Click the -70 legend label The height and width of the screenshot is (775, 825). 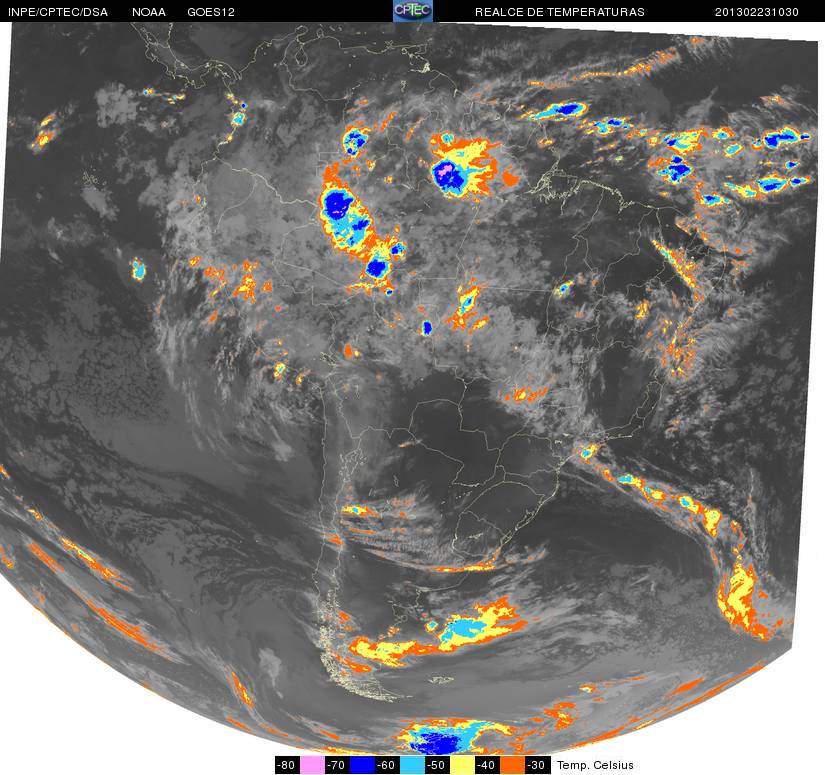(x=337, y=765)
